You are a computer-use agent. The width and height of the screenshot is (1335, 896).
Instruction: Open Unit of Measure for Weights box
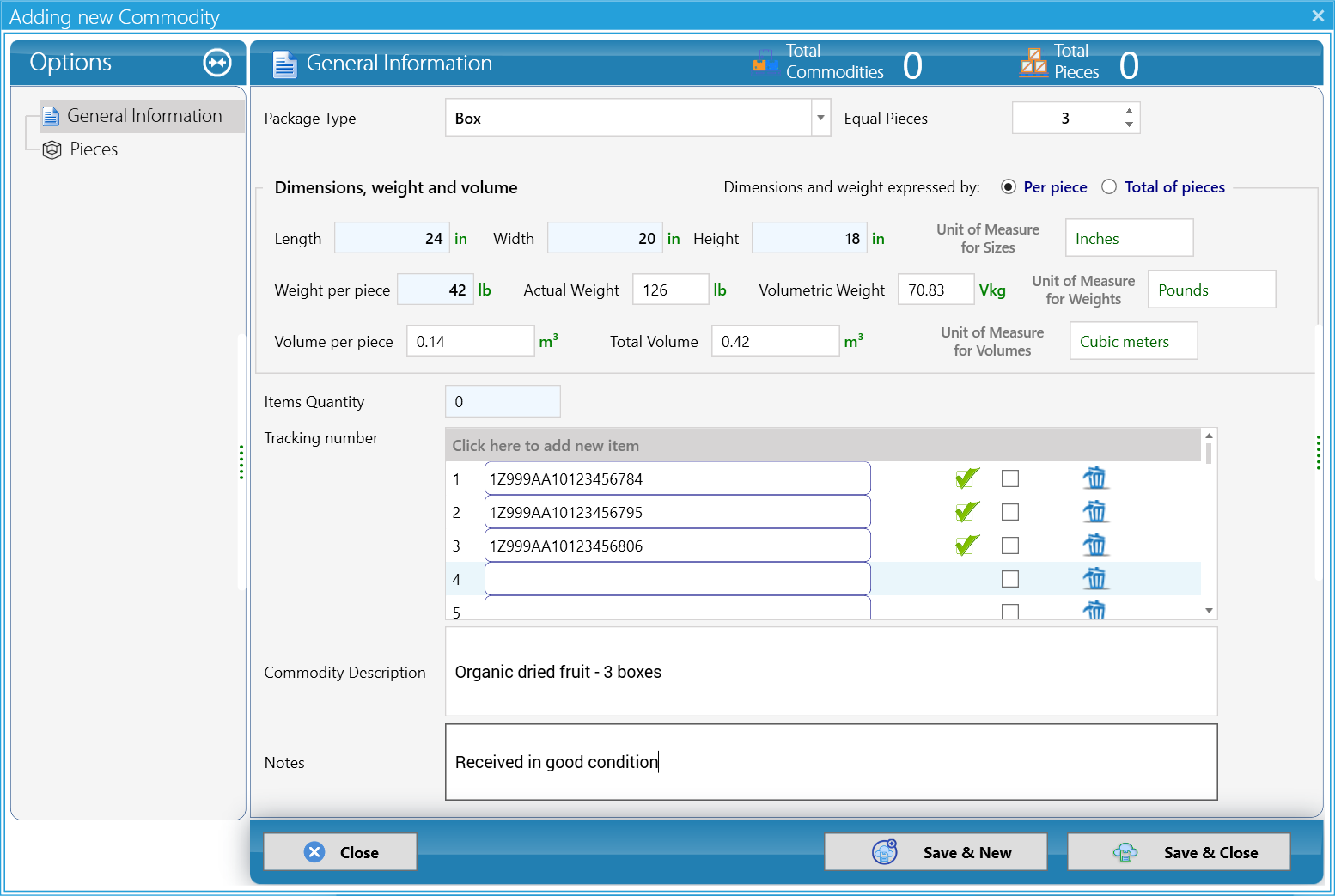tap(1212, 290)
